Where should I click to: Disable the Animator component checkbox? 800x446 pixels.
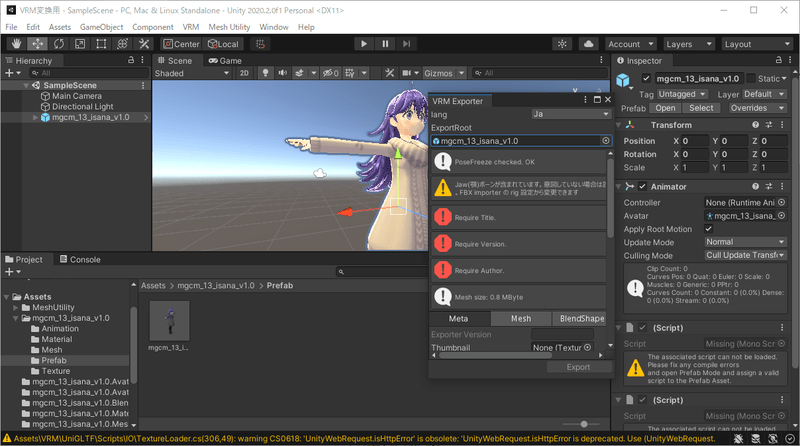(x=642, y=187)
